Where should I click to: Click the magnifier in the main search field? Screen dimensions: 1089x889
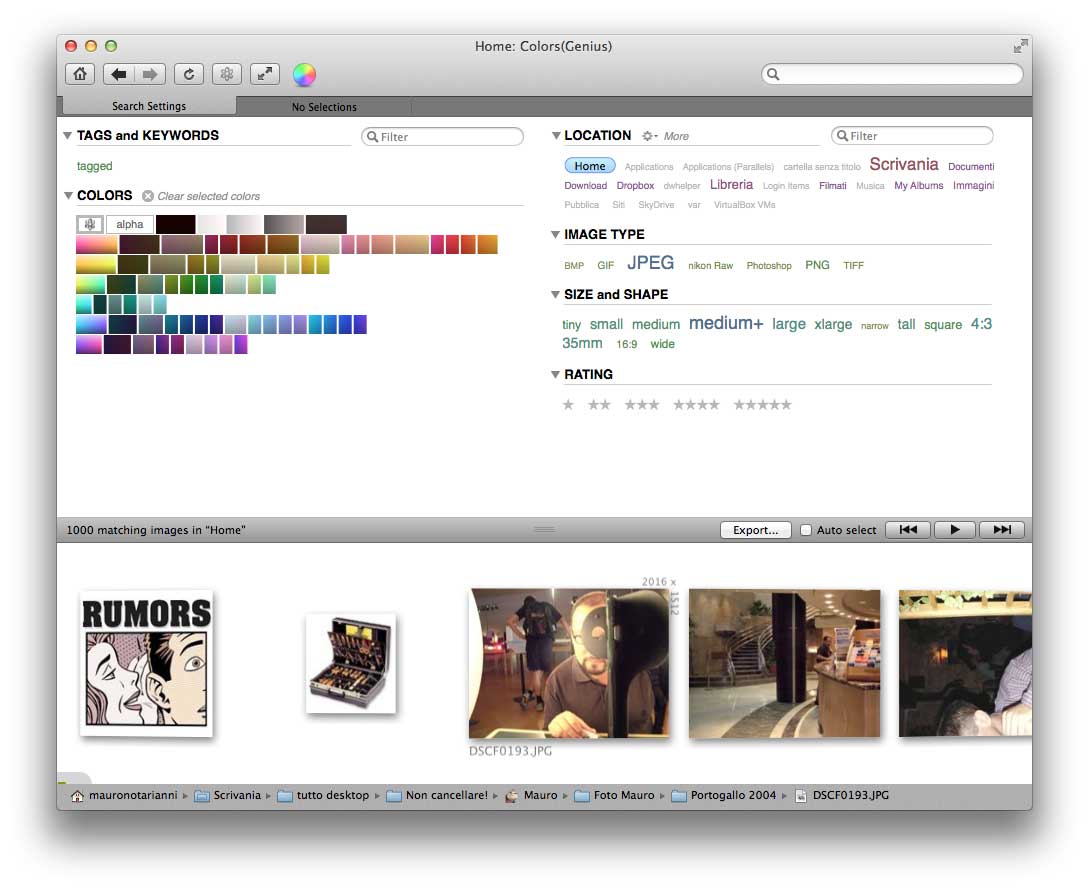tap(773, 74)
